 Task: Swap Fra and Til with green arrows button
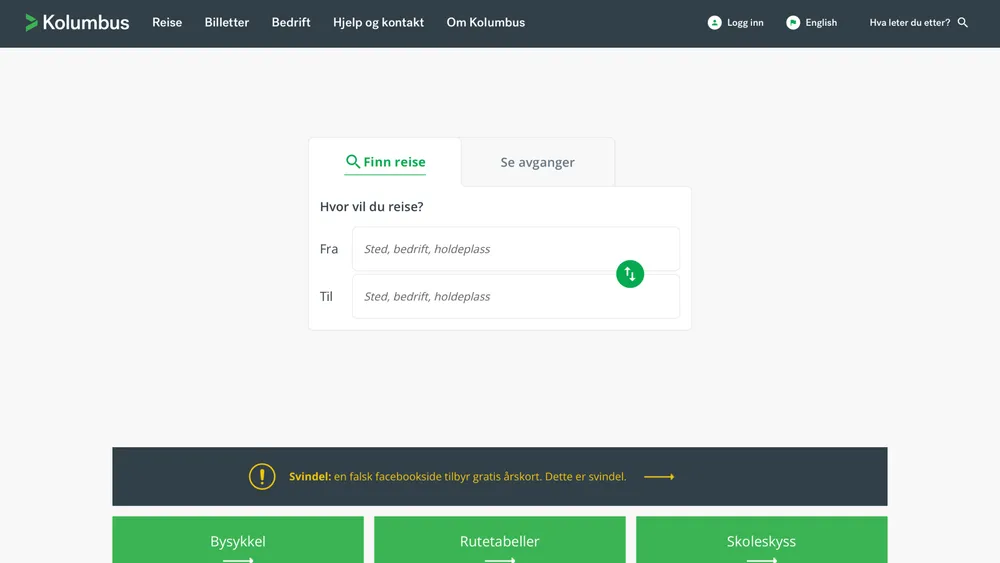(630, 273)
